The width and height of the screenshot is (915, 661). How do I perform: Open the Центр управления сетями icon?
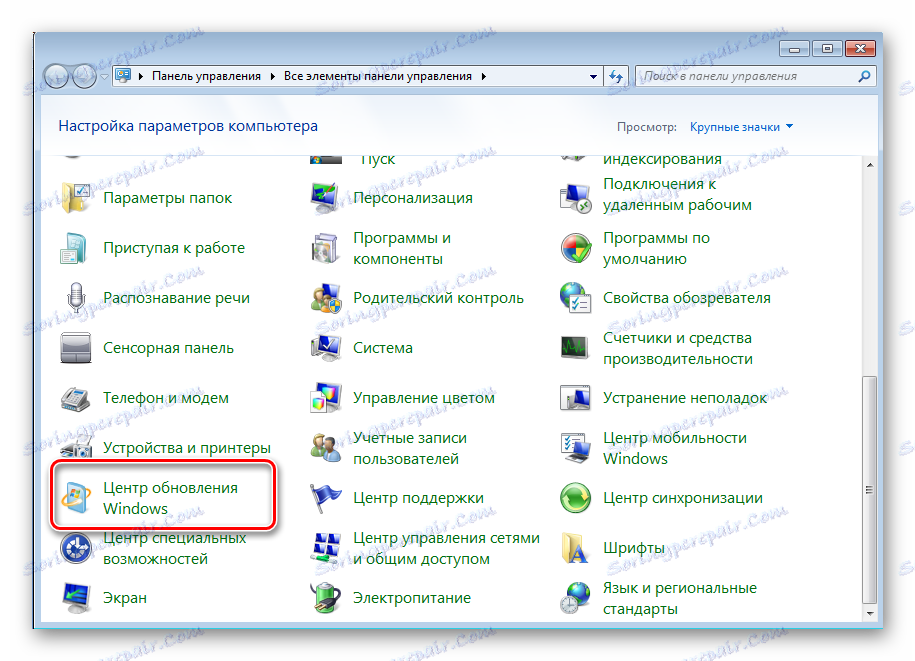point(326,548)
